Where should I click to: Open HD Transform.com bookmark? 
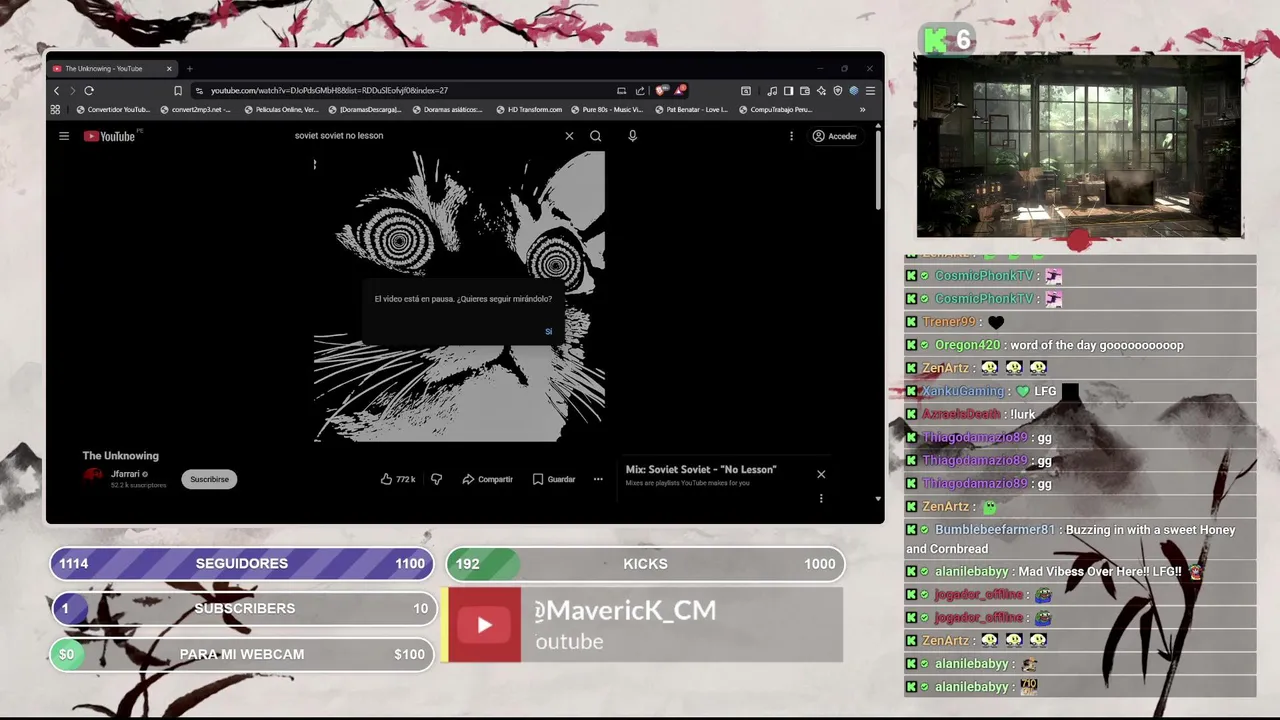coord(529,109)
